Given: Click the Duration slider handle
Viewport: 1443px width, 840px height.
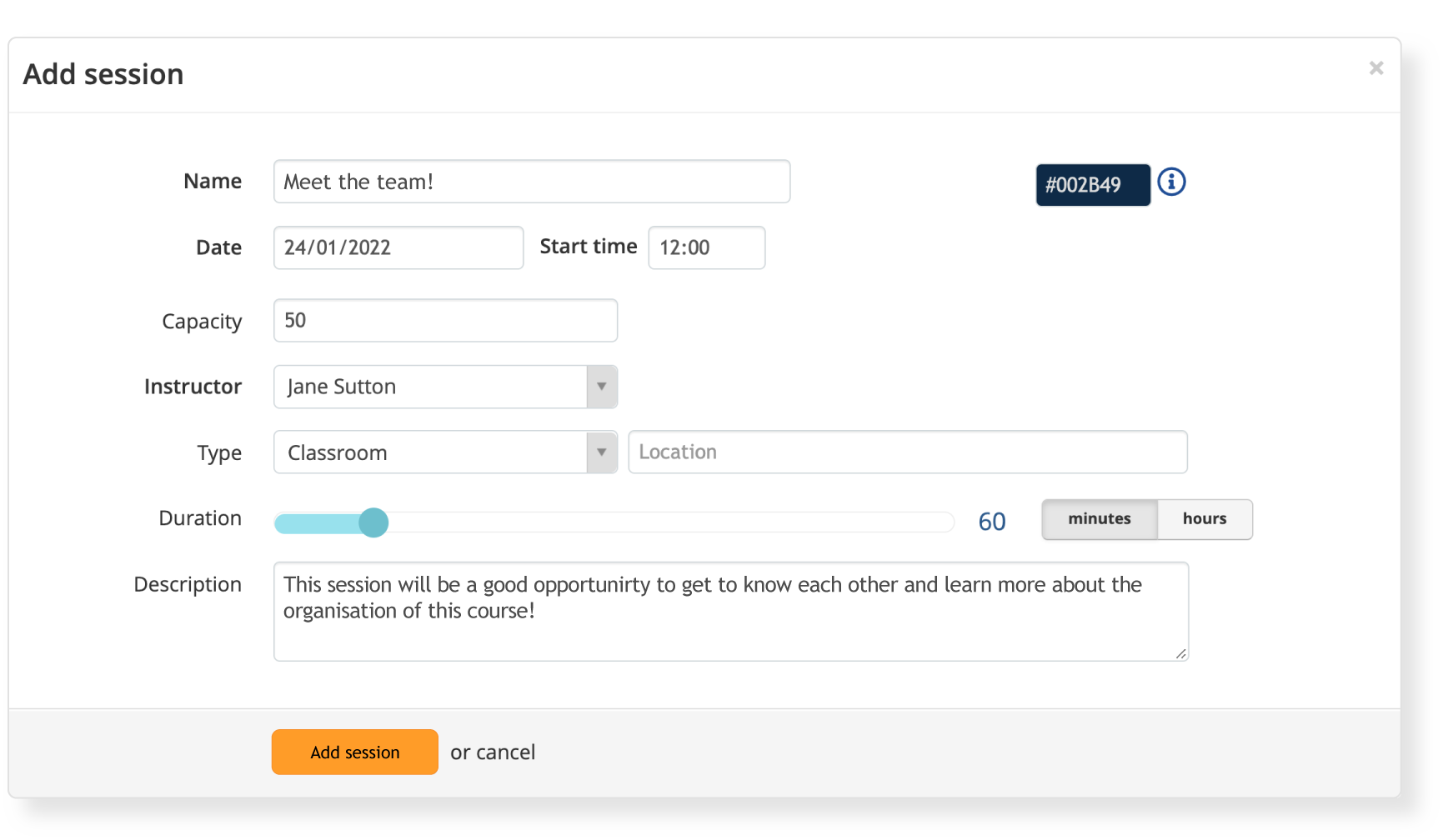Looking at the screenshot, I should coord(373,522).
